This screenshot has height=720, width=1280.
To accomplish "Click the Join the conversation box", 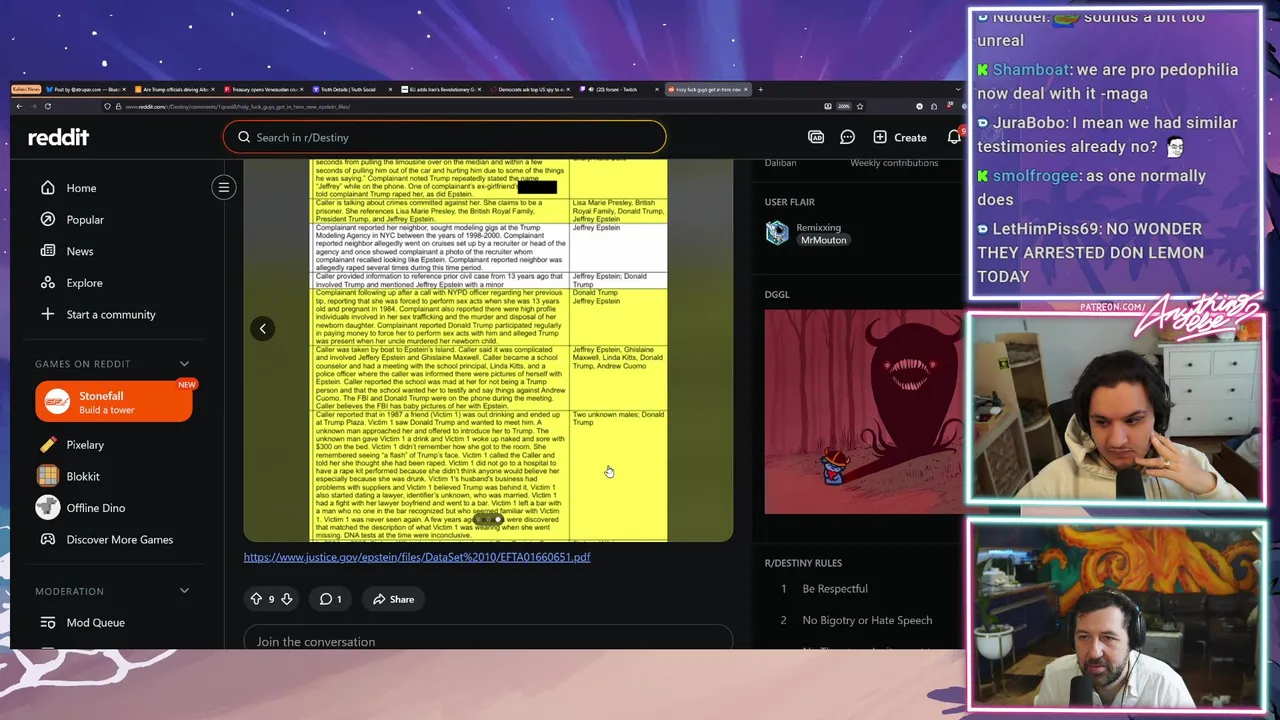I will (488, 641).
